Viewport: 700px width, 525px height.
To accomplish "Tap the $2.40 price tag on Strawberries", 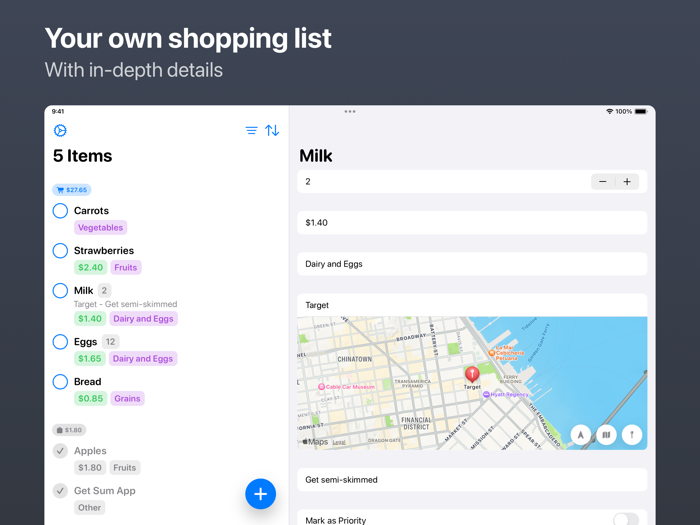I will [91, 267].
